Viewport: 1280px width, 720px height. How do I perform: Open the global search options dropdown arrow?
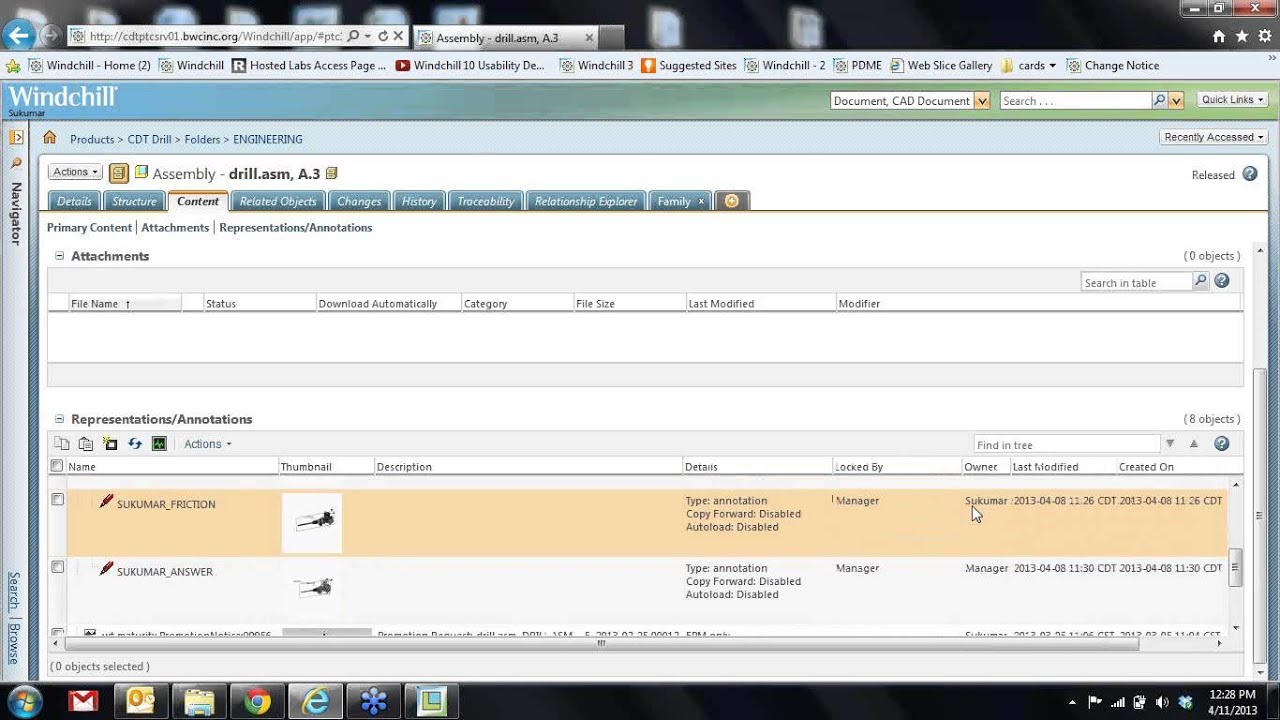tap(1176, 100)
